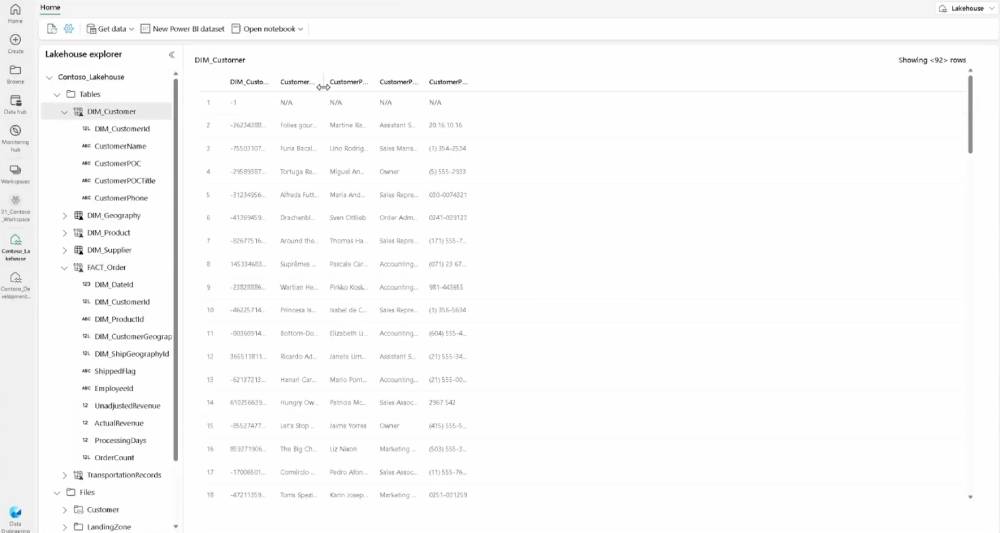Select the UnadjustedRevenue column
The height and width of the screenshot is (533, 1000).
click(x=127, y=405)
